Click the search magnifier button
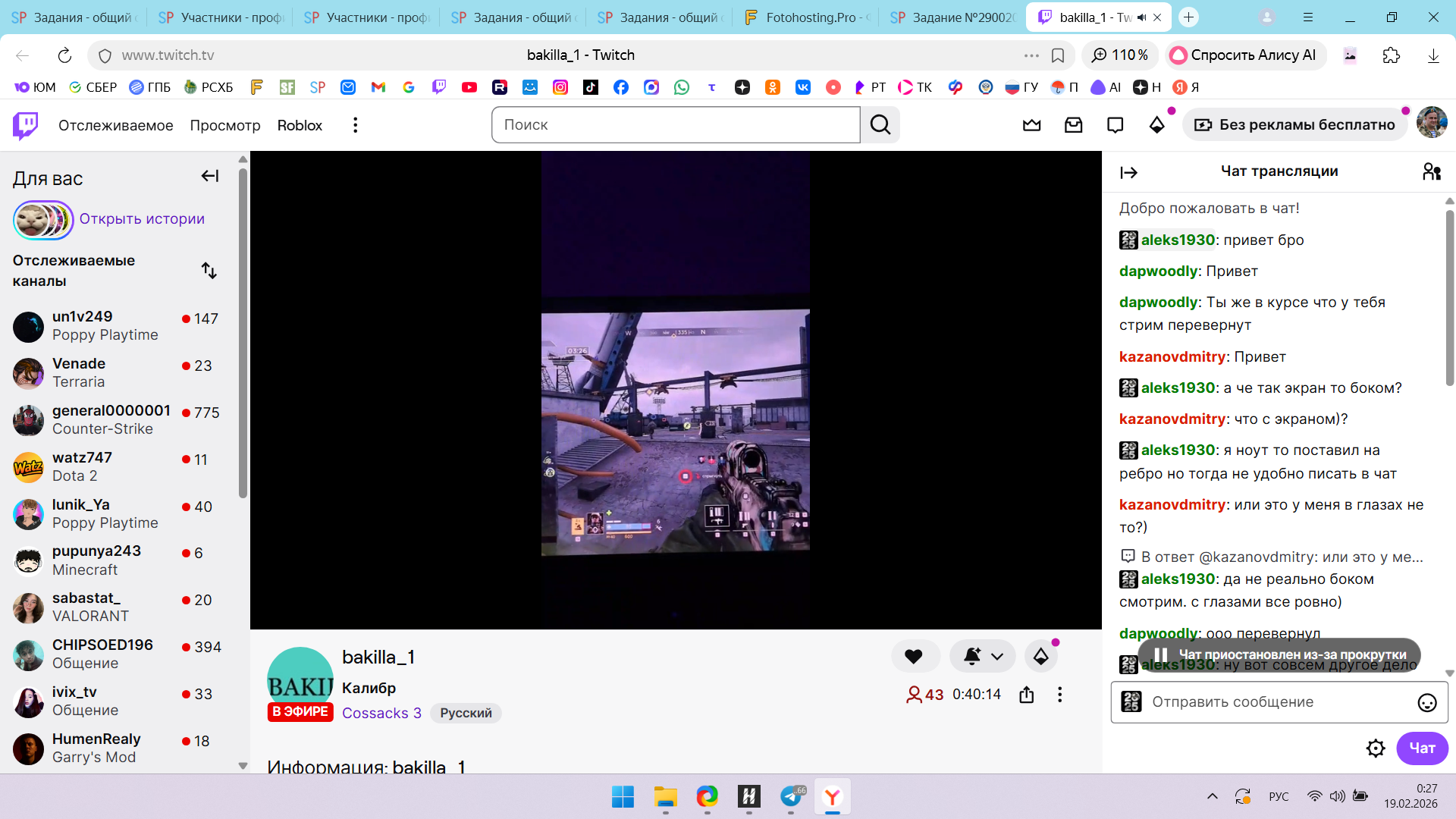Viewport: 1456px width, 819px height. pyautogui.click(x=880, y=125)
